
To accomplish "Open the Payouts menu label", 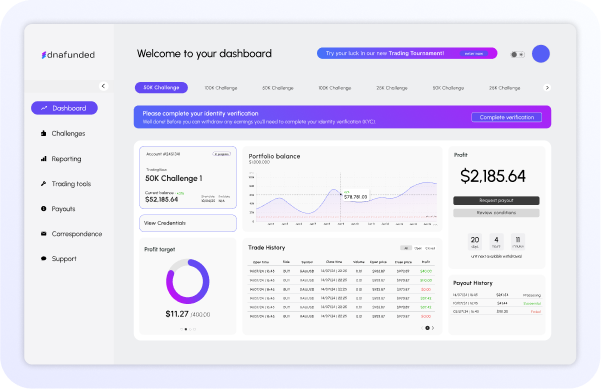I will click(x=63, y=208).
